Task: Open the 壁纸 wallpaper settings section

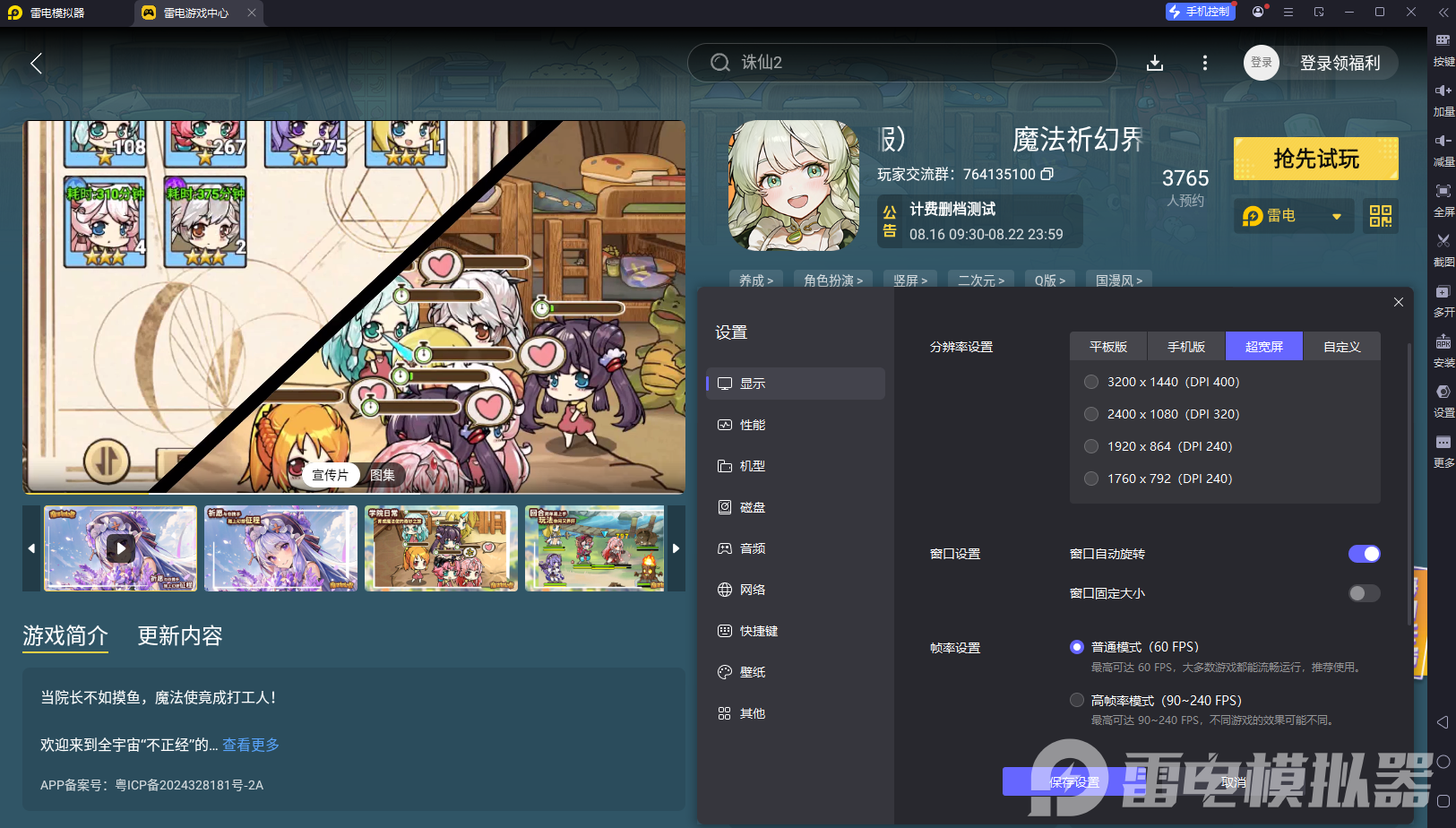Action: tap(754, 671)
